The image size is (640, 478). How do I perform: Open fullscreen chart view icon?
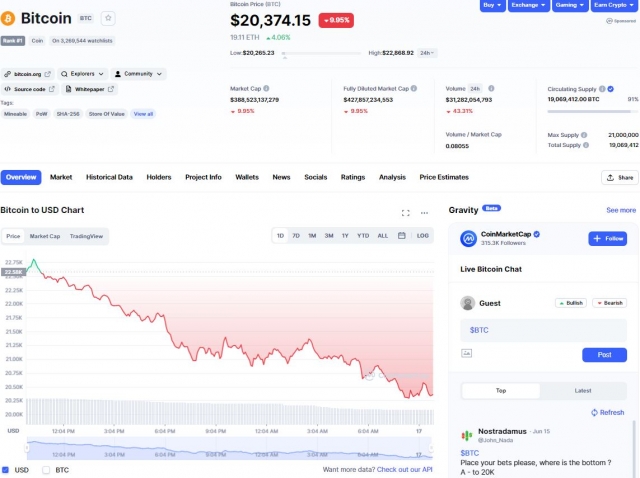coord(405,213)
